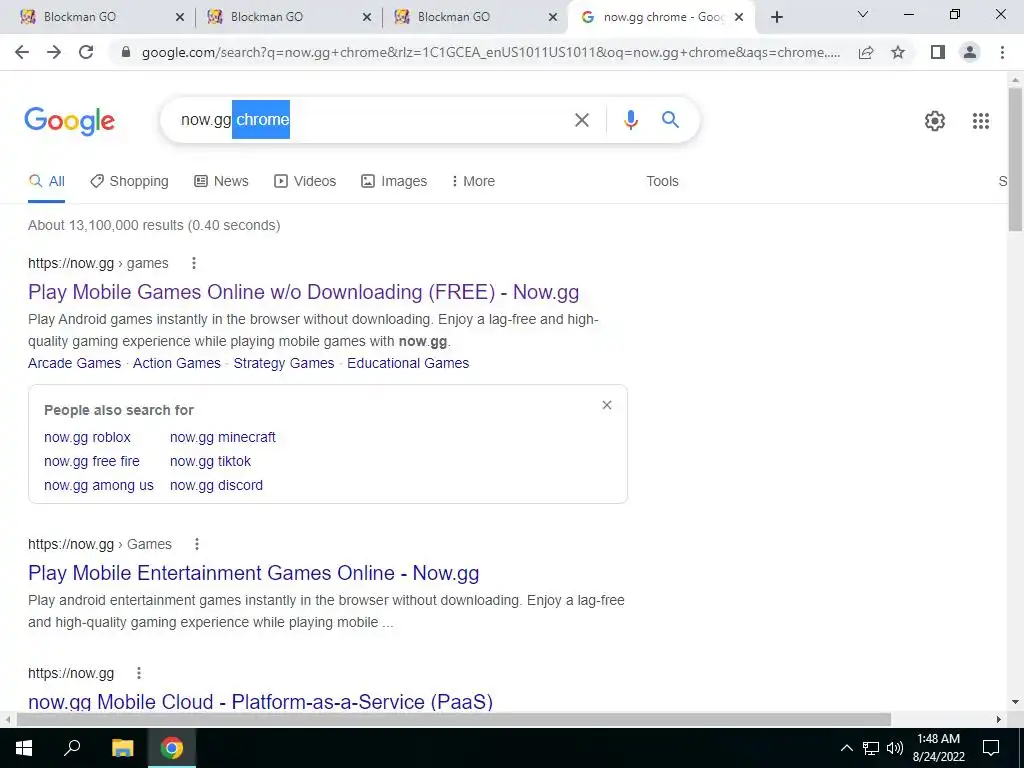Open the search Tools options

[662, 181]
